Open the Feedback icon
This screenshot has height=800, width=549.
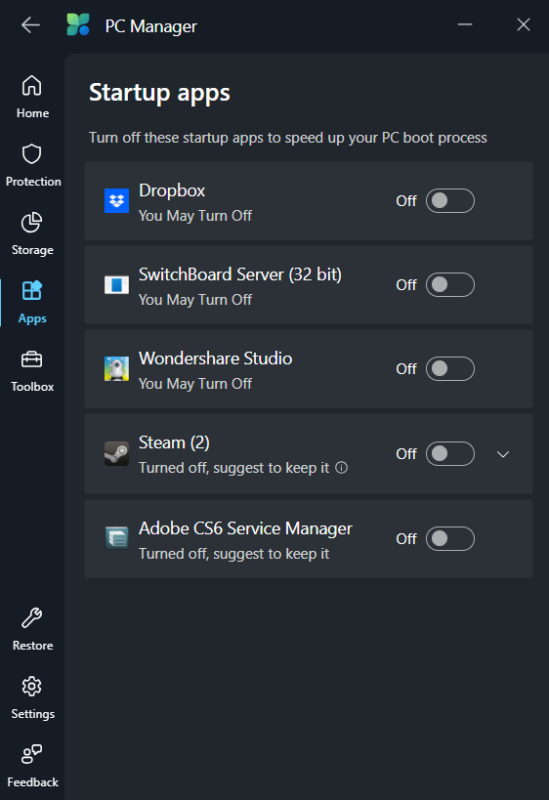coord(32,754)
